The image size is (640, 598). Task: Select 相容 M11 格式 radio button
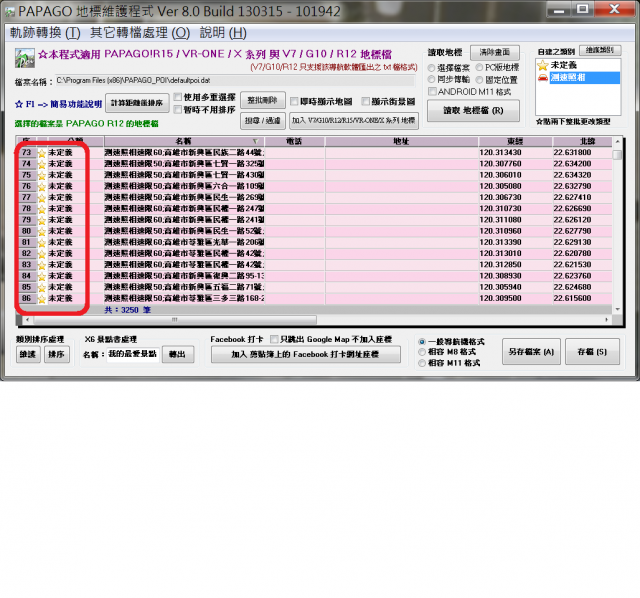pos(422,363)
